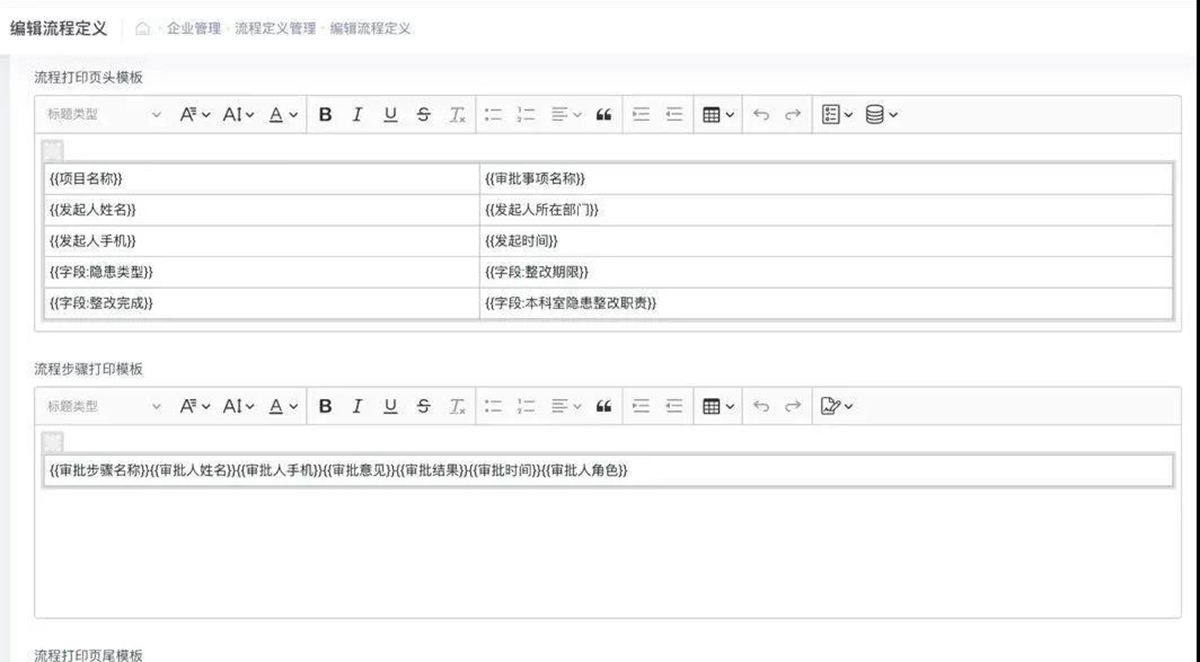Go to 企业管理 breadcrumb
This screenshot has width=1200, height=662.
click(x=194, y=29)
